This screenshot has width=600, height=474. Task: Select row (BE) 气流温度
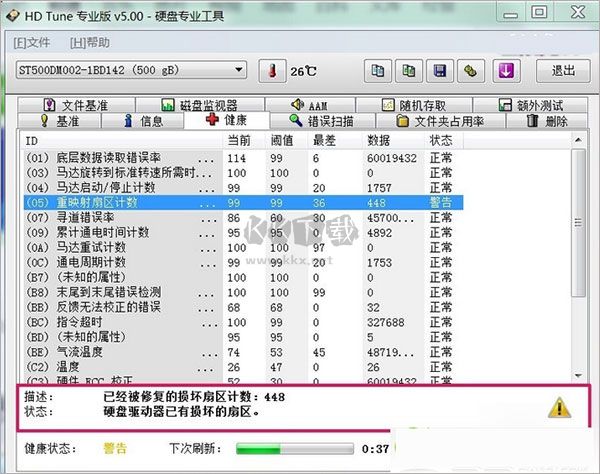click(x=243, y=352)
